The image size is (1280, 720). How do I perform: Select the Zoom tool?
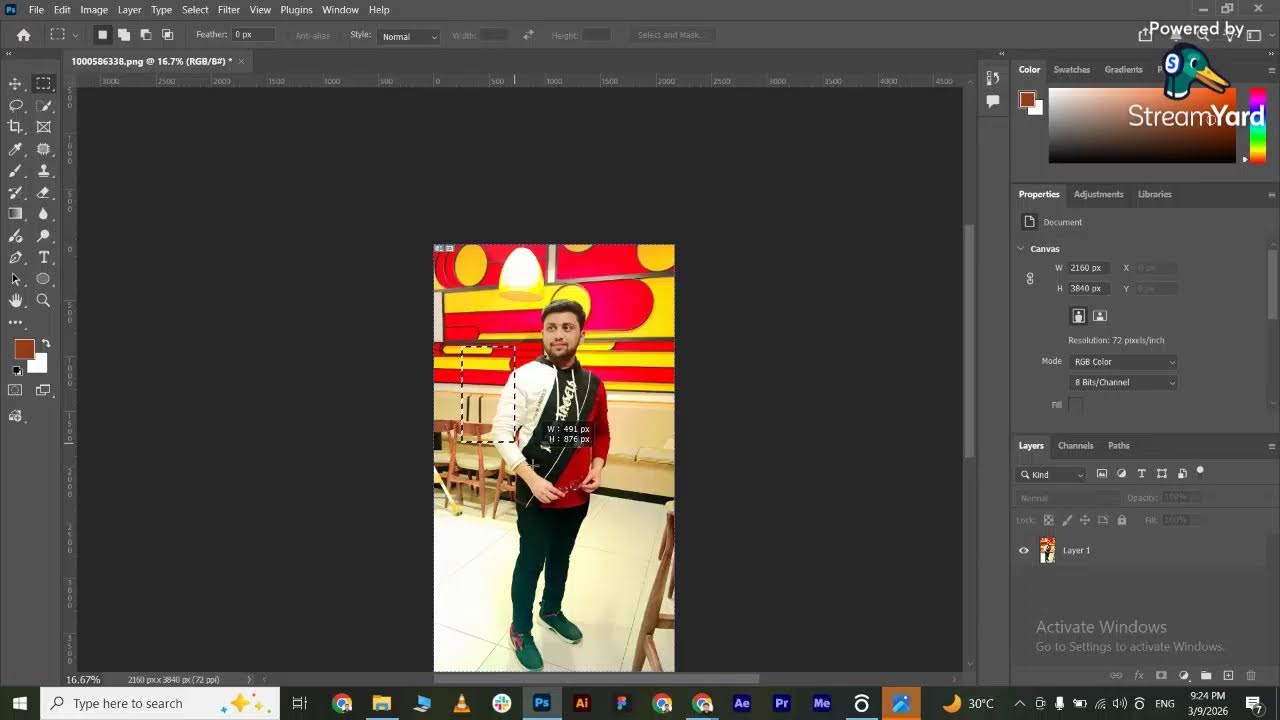(43, 301)
